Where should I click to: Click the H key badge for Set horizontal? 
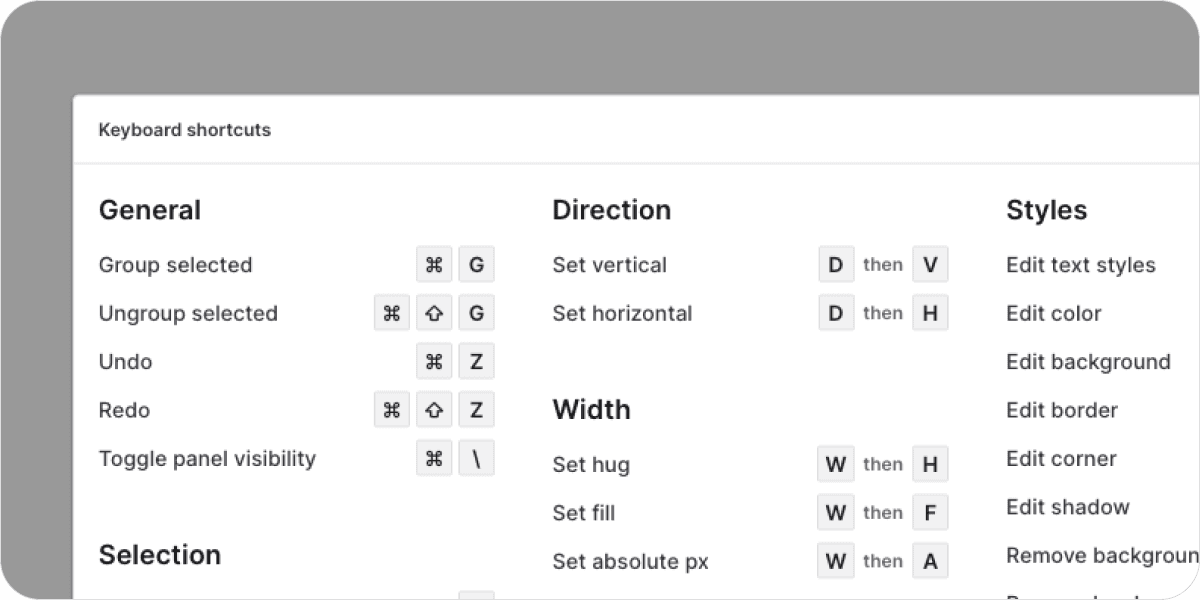[930, 313]
